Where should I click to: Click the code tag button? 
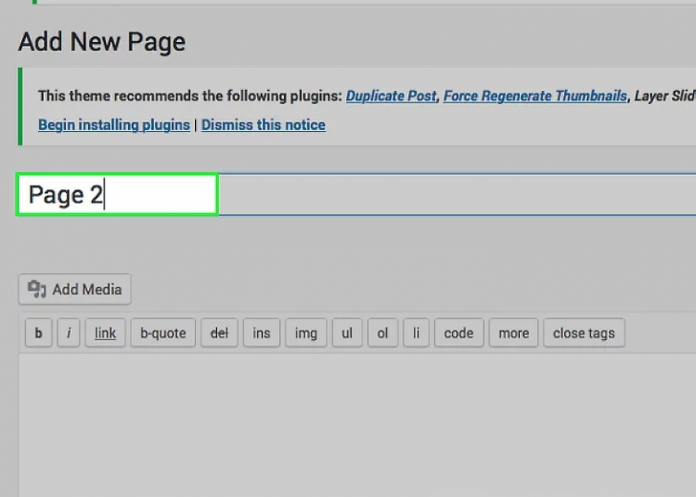point(458,333)
